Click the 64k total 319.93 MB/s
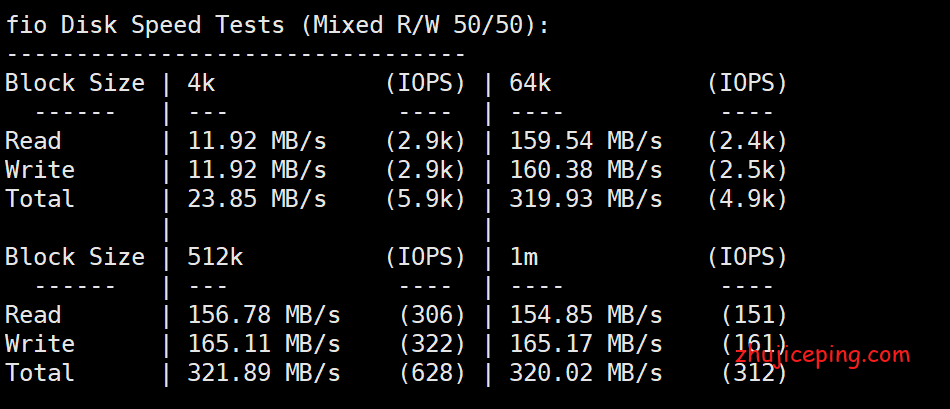 (586, 199)
